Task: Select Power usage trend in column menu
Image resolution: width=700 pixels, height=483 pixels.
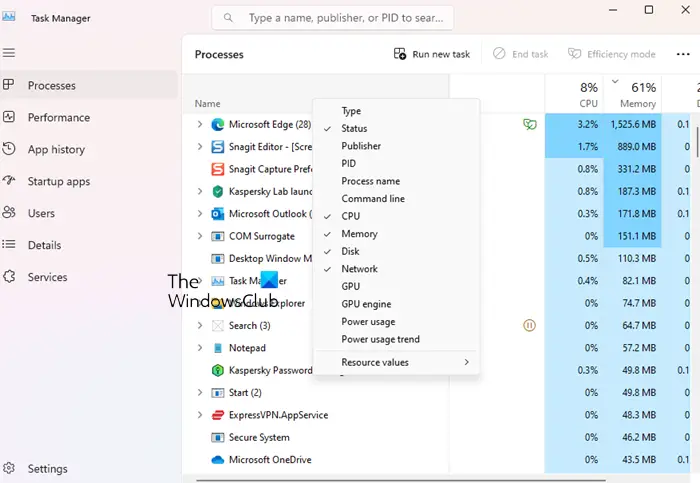Action: click(397, 339)
